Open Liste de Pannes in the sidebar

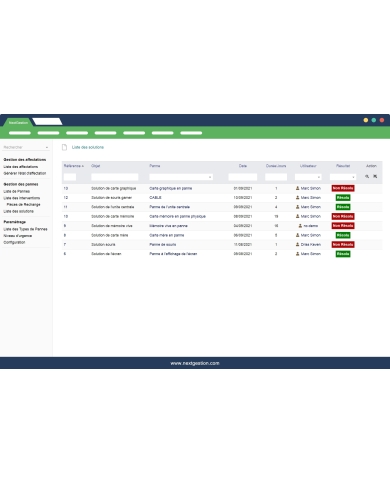(x=17, y=191)
